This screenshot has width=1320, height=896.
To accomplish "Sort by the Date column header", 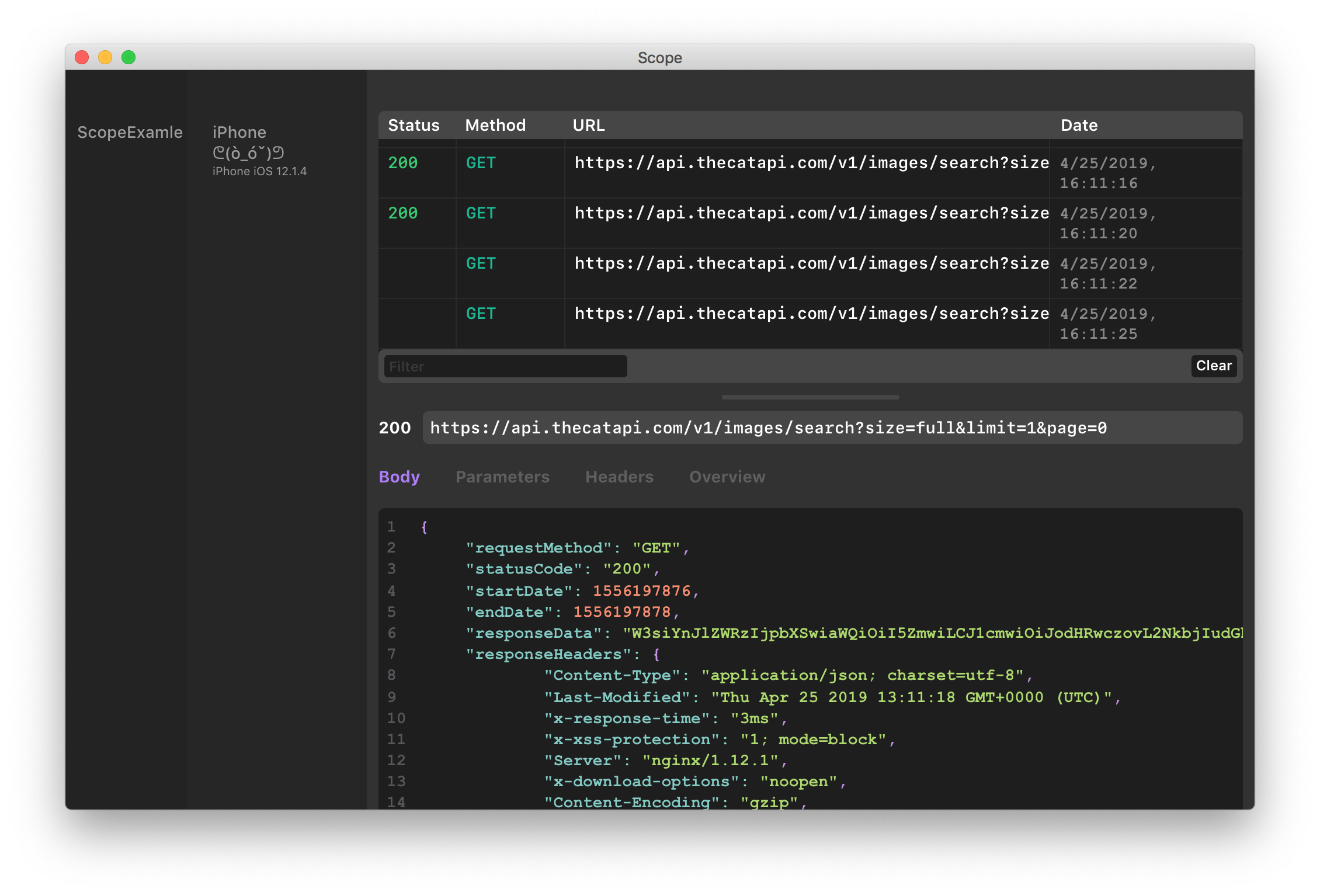I will click(1079, 125).
